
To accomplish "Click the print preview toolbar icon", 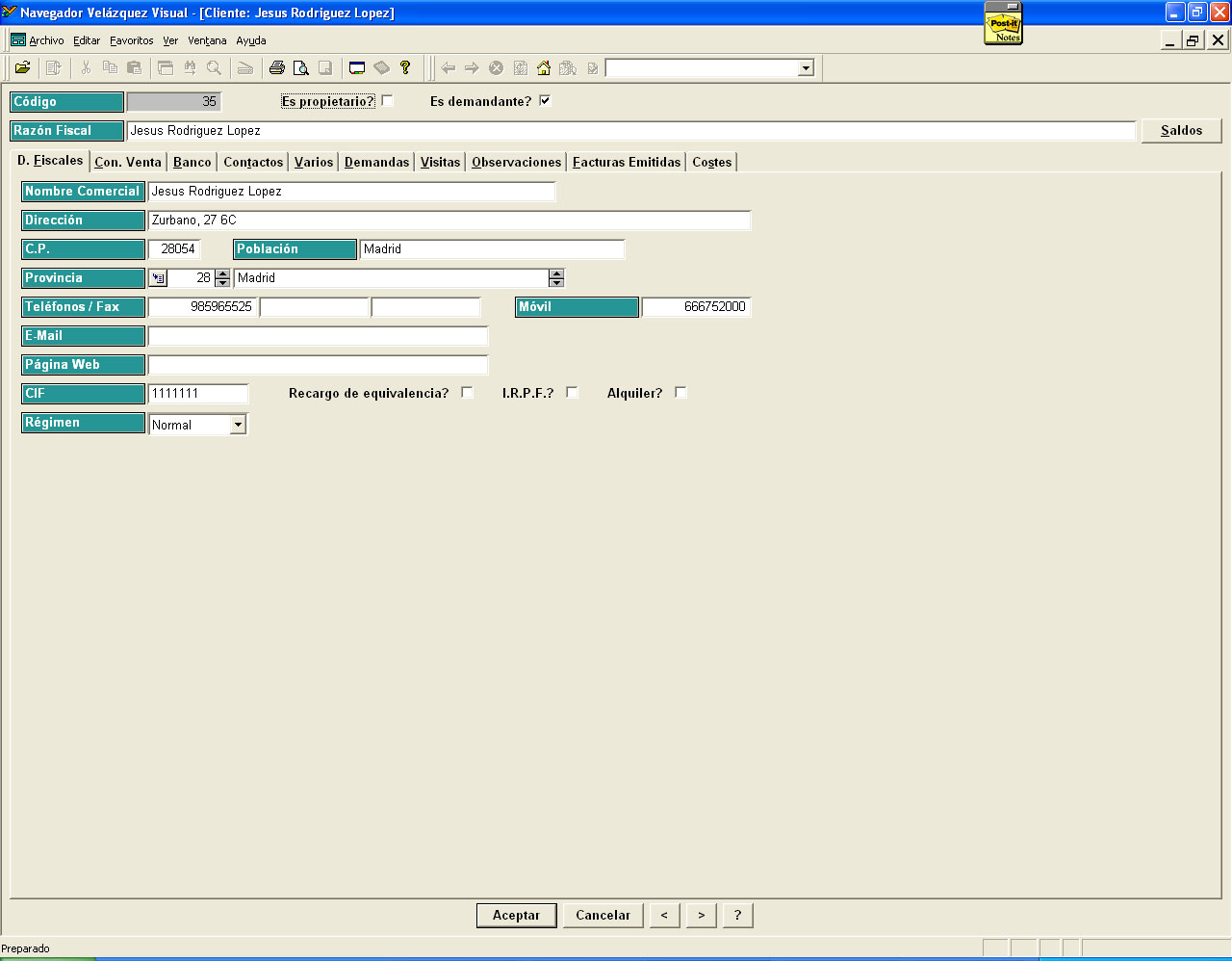I will pyautogui.click(x=301, y=67).
